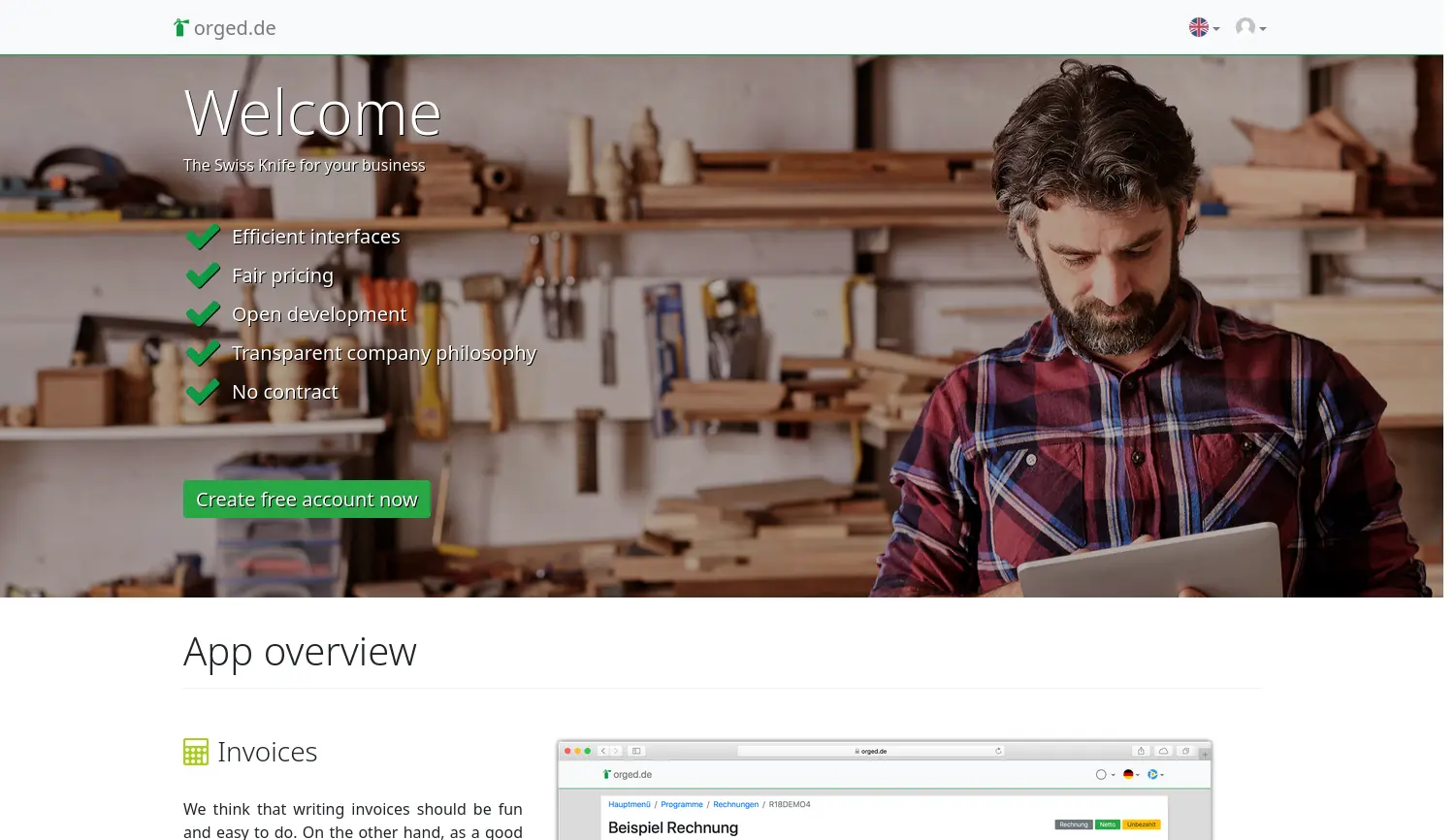Open the orged.de home link text

(235, 28)
